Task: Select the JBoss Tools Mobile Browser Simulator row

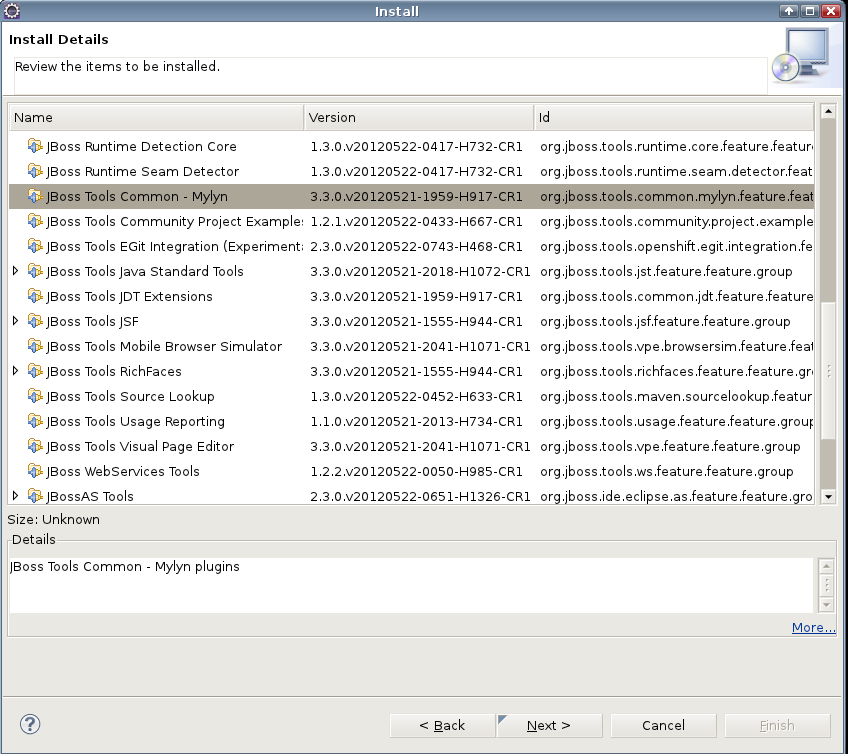Action: click(412, 346)
